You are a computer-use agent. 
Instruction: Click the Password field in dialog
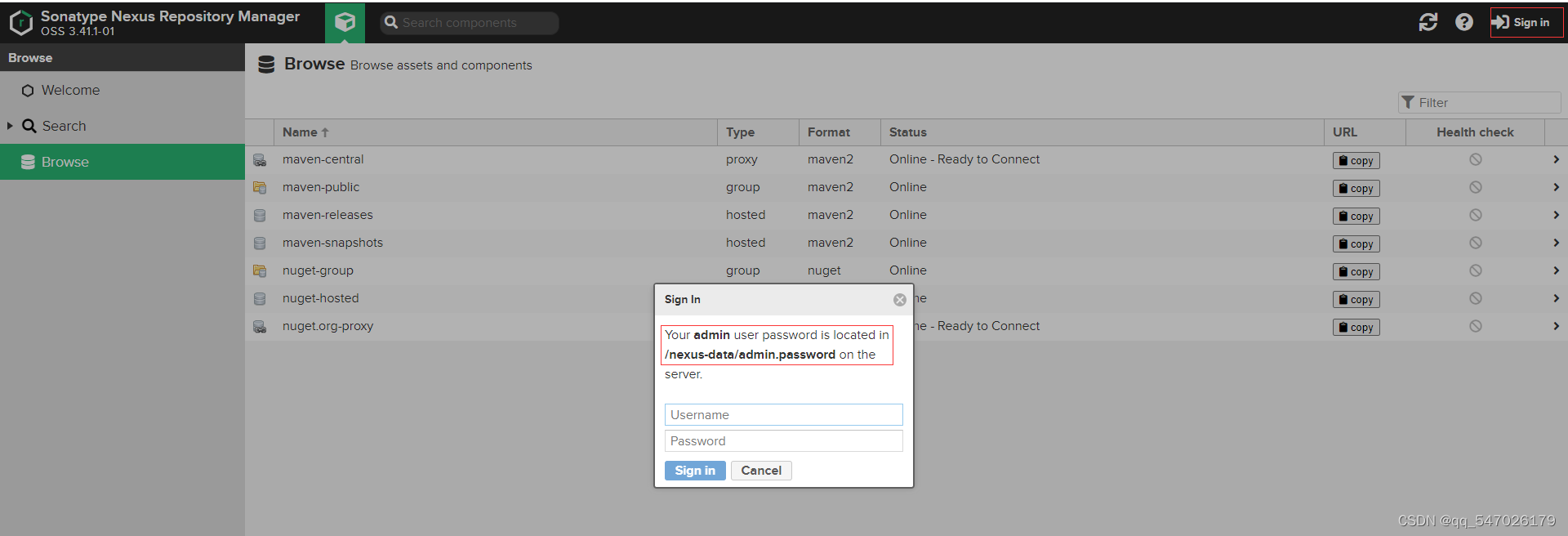[783, 441]
